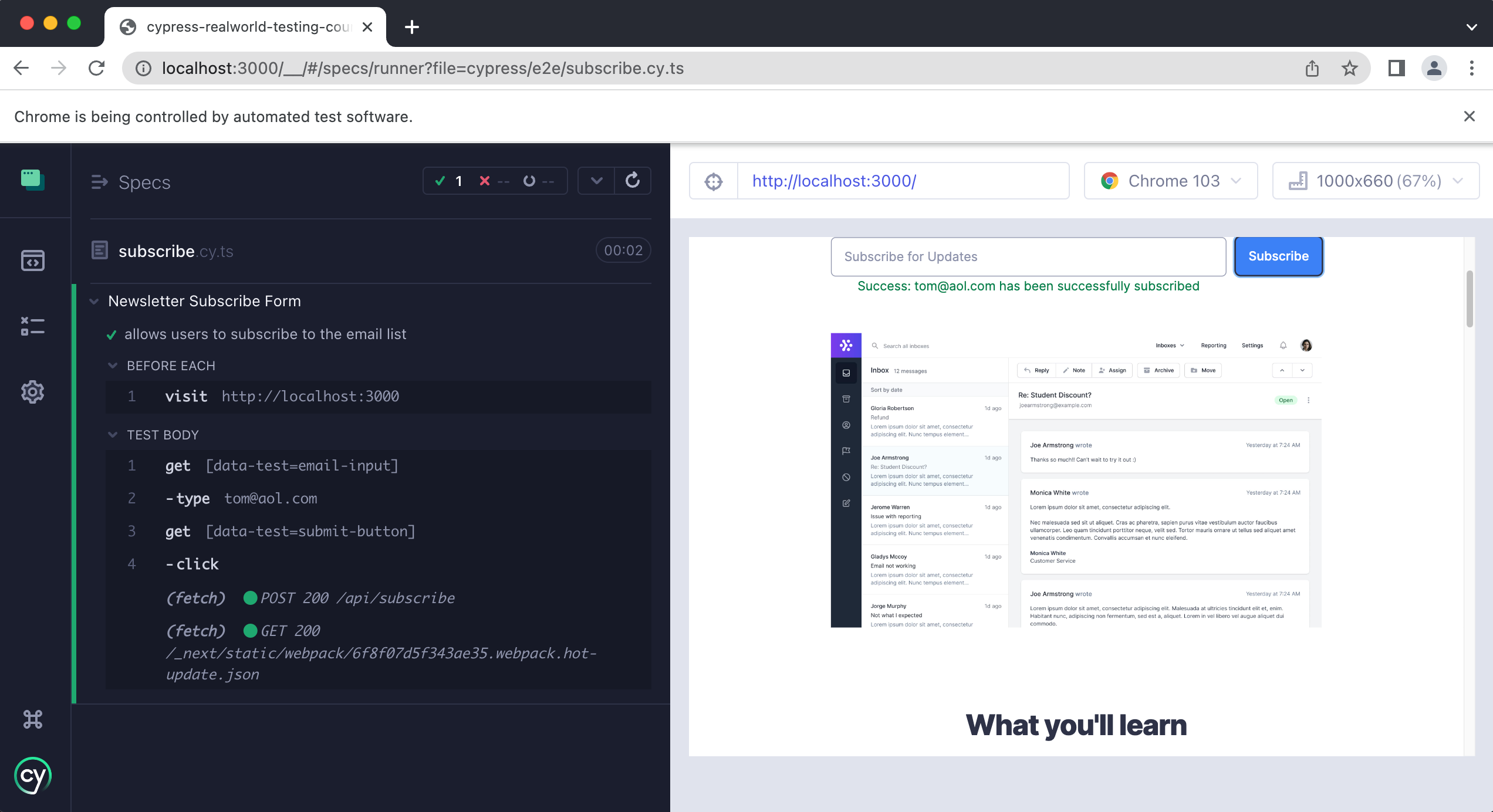Click the Cypress logo icon in sidebar
Screen dimensions: 1493x812
(x=33, y=776)
